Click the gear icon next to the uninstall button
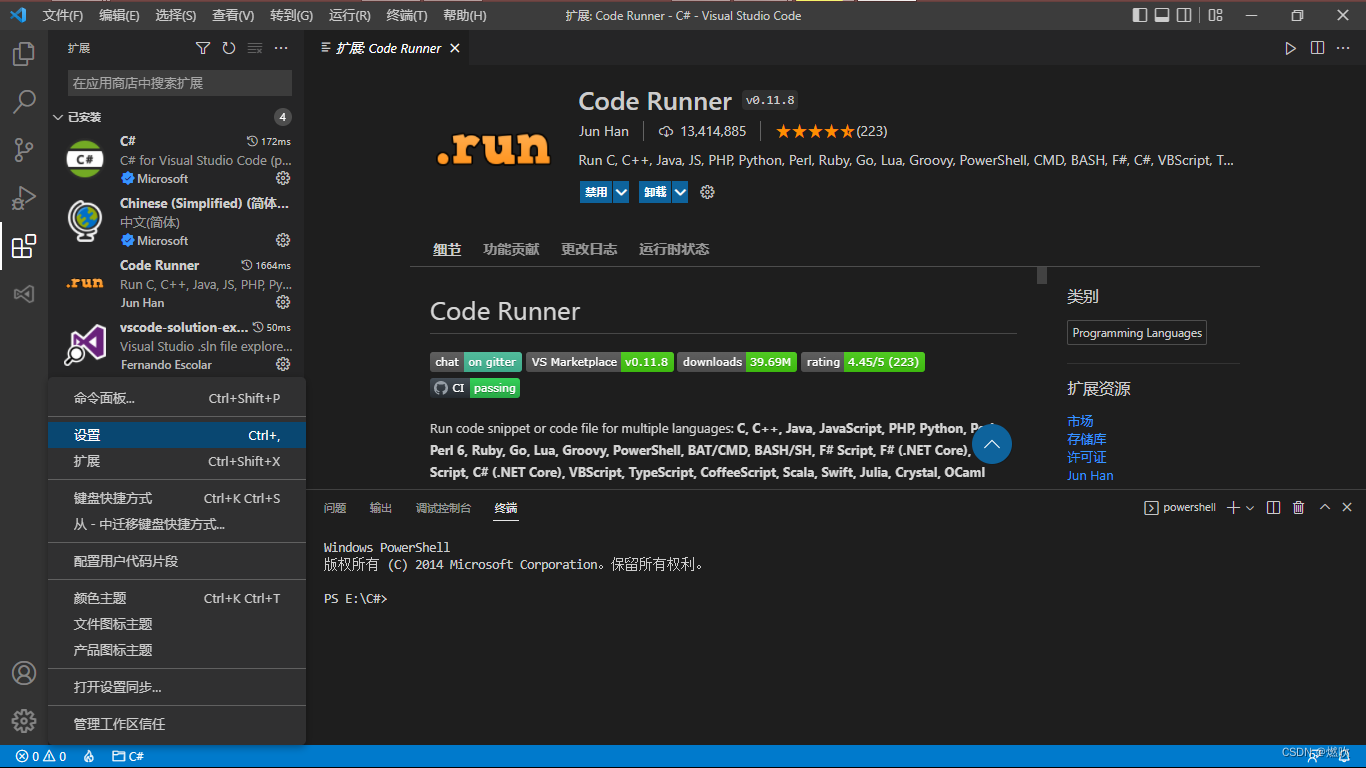The width and height of the screenshot is (1366, 768). [708, 192]
